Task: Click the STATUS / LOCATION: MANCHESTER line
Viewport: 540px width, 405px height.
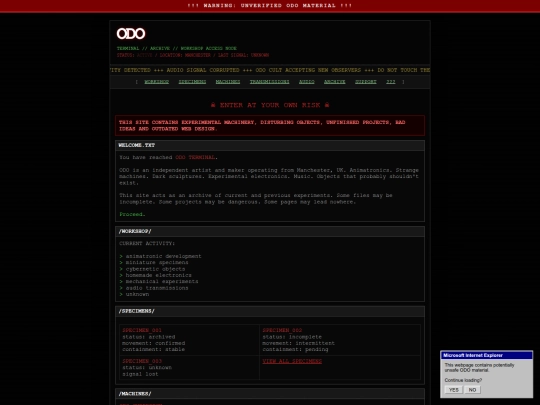Action: coord(193,55)
